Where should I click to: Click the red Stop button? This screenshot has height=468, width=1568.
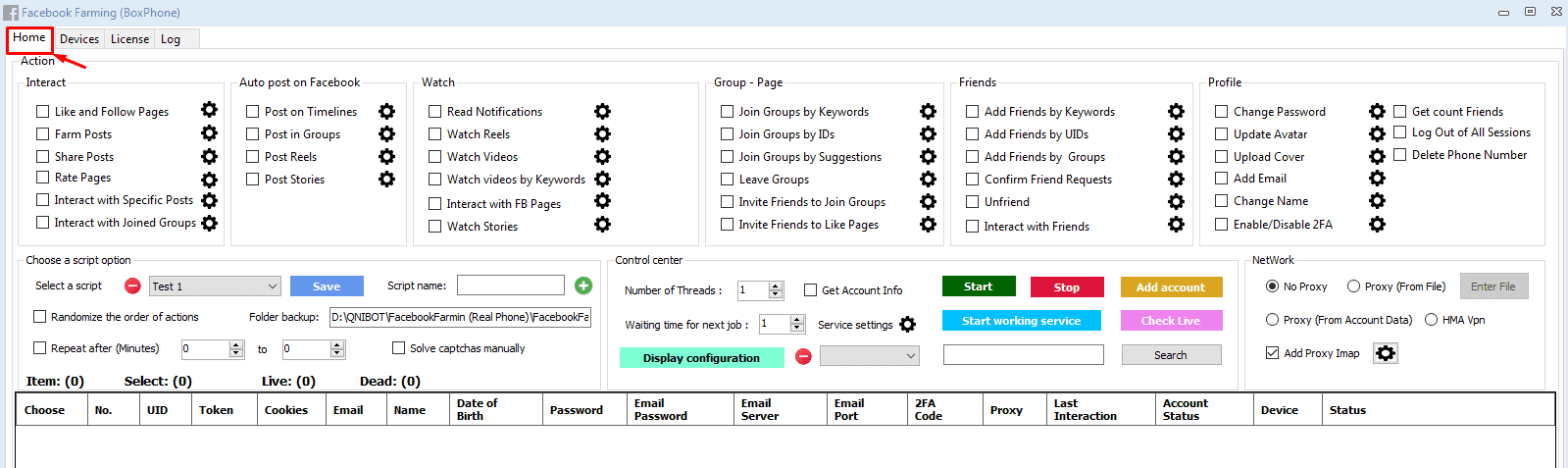pos(1067,286)
